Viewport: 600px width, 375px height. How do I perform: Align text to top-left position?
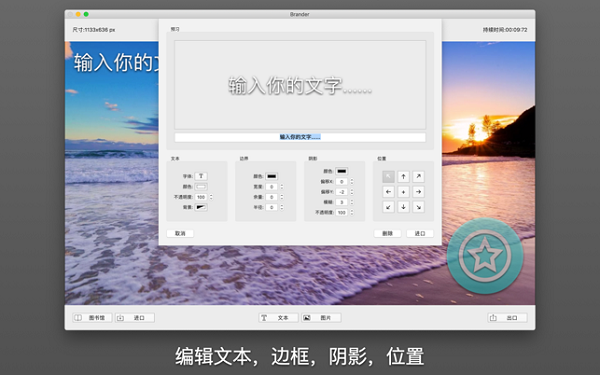click(388, 176)
